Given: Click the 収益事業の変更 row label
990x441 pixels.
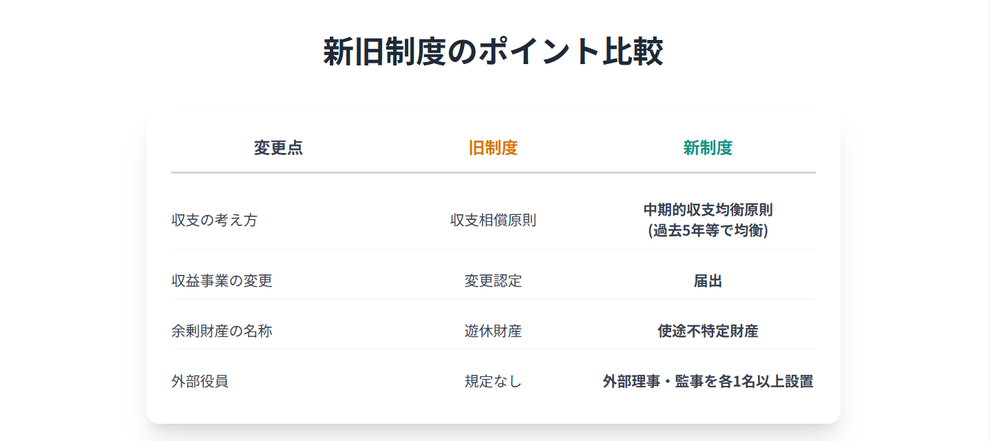Looking at the screenshot, I should point(222,281).
